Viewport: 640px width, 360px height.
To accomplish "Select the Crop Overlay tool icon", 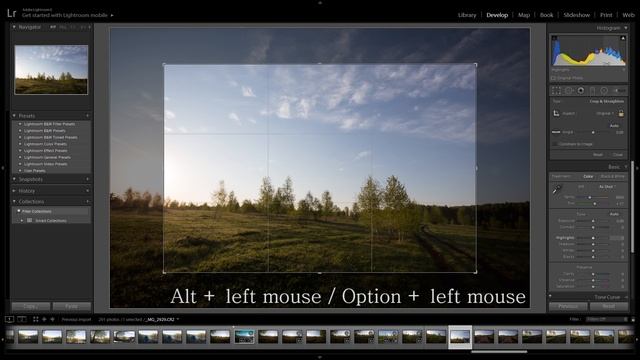I will 556,90.
